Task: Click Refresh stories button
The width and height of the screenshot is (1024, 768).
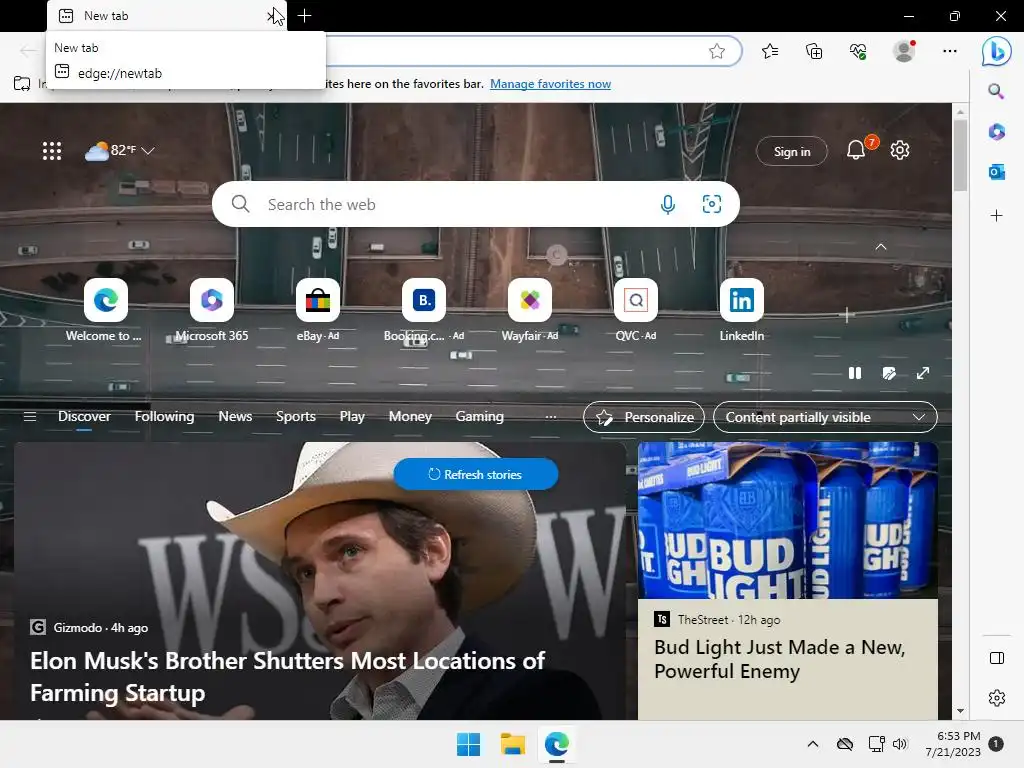Action: 476,475
